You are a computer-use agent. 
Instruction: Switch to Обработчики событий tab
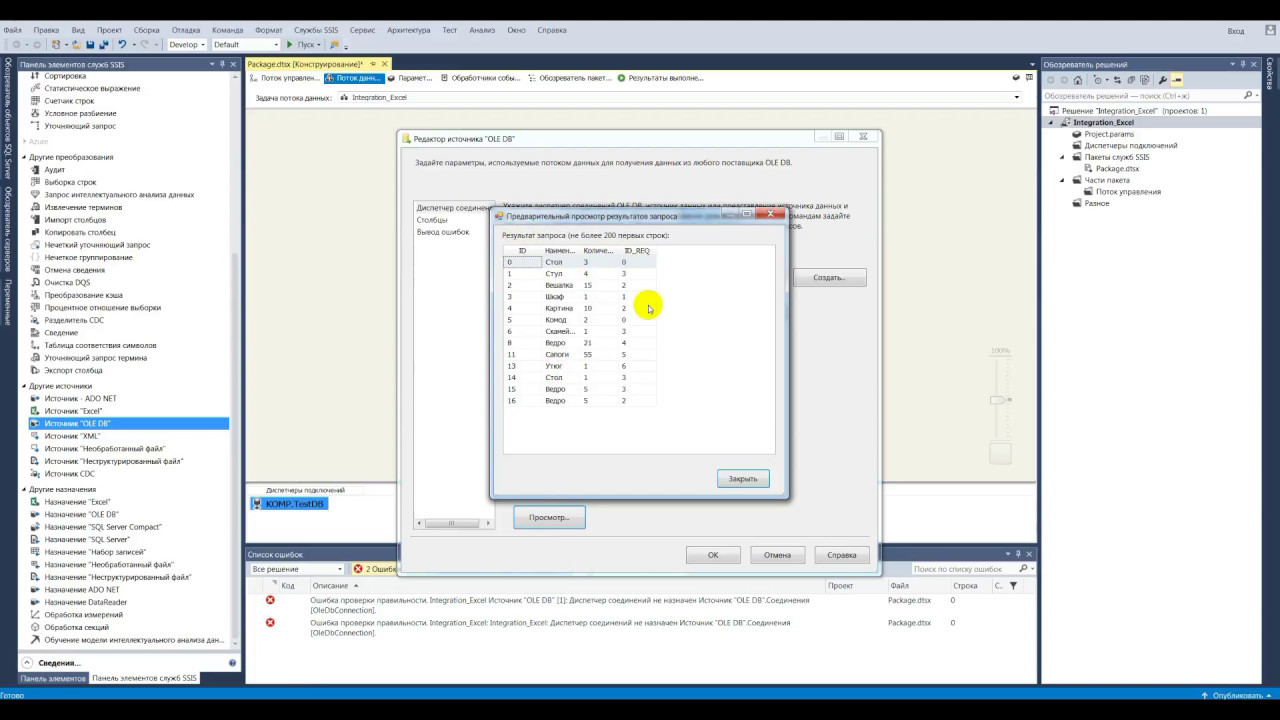pyautogui.click(x=479, y=78)
